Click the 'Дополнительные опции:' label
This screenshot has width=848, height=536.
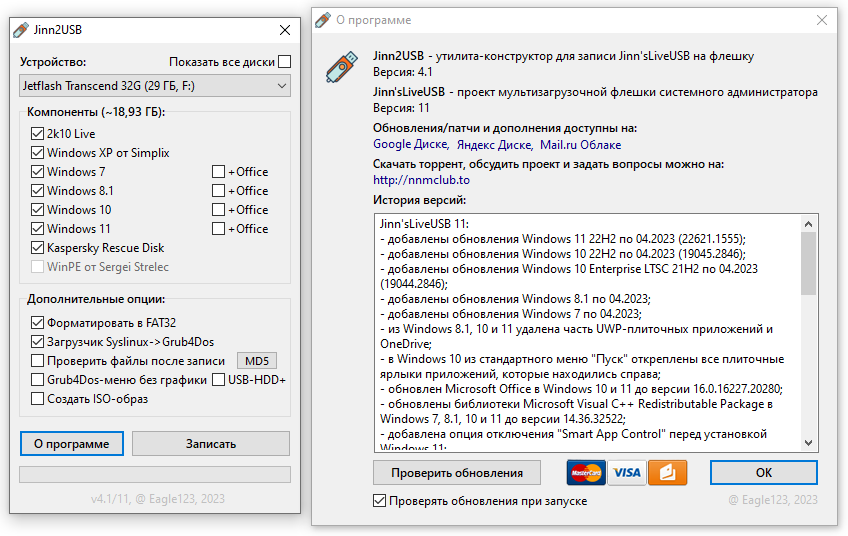point(96,299)
